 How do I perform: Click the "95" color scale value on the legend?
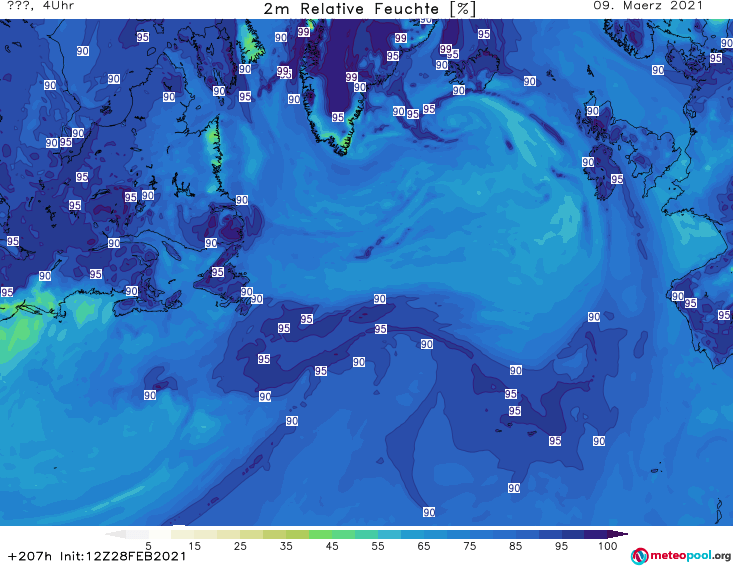click(x=561, y=546)
